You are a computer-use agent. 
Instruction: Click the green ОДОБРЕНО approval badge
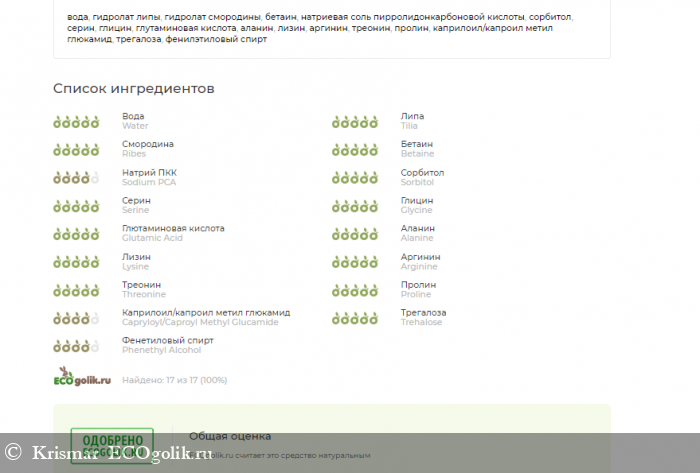[111, 444]
